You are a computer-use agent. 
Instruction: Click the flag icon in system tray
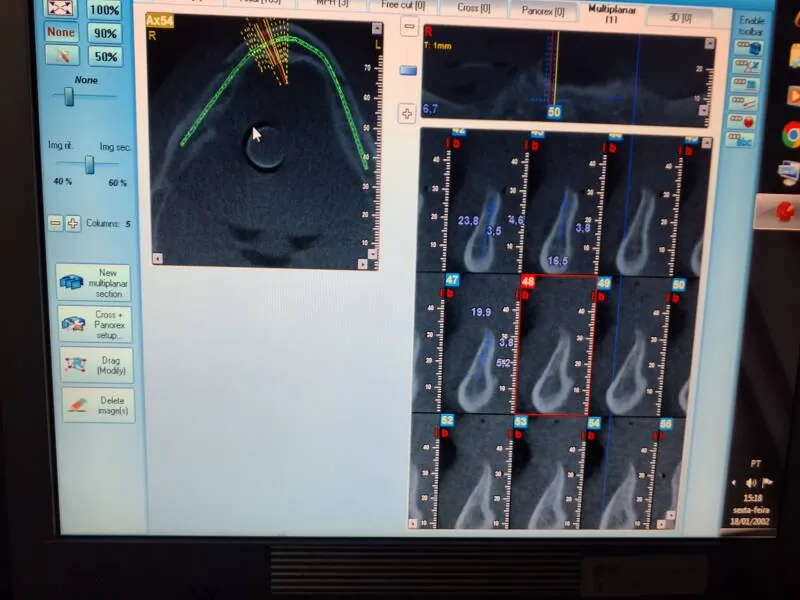767,482
